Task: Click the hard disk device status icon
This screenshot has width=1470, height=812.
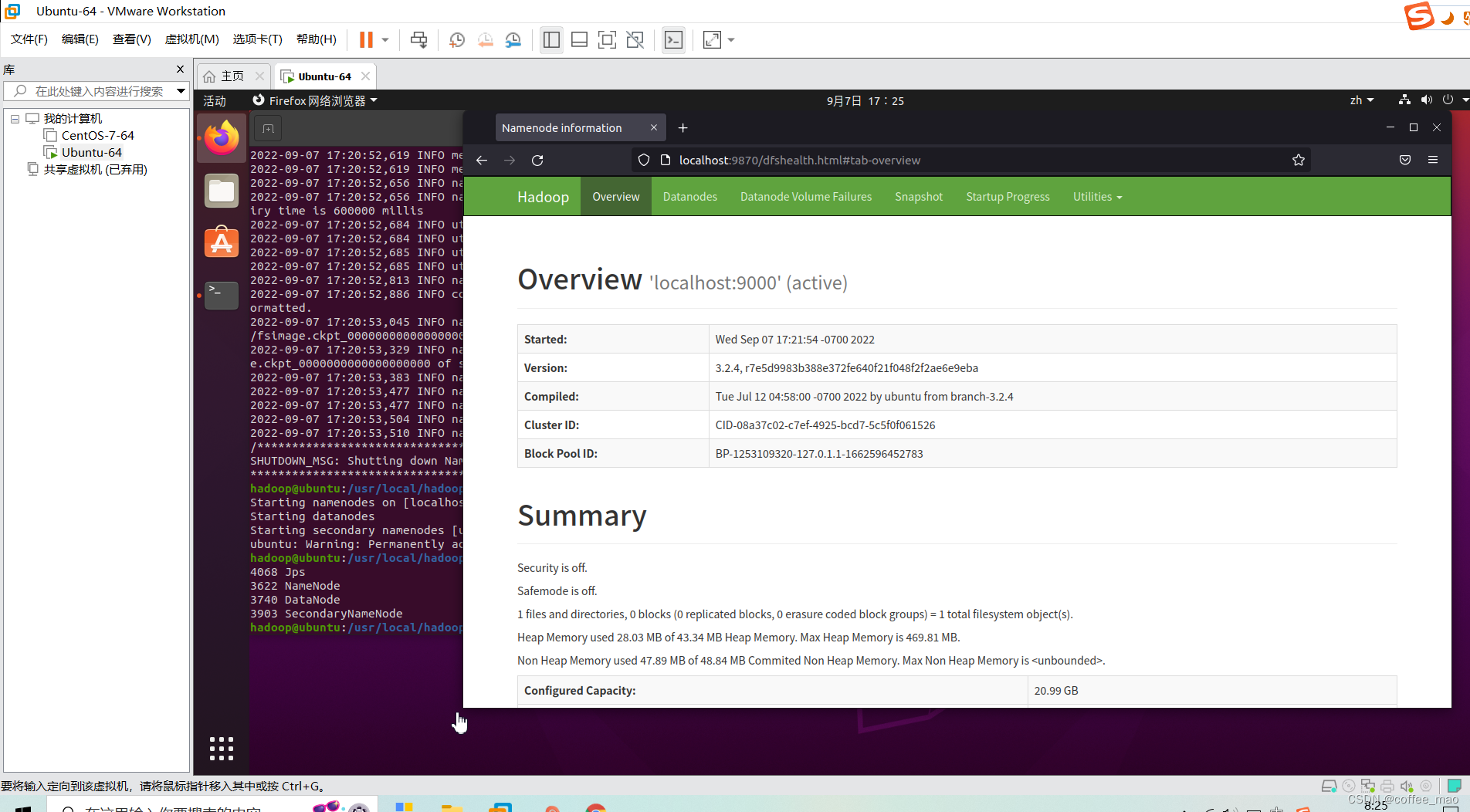Action: pyautogui.click(x=1329, y=787)
